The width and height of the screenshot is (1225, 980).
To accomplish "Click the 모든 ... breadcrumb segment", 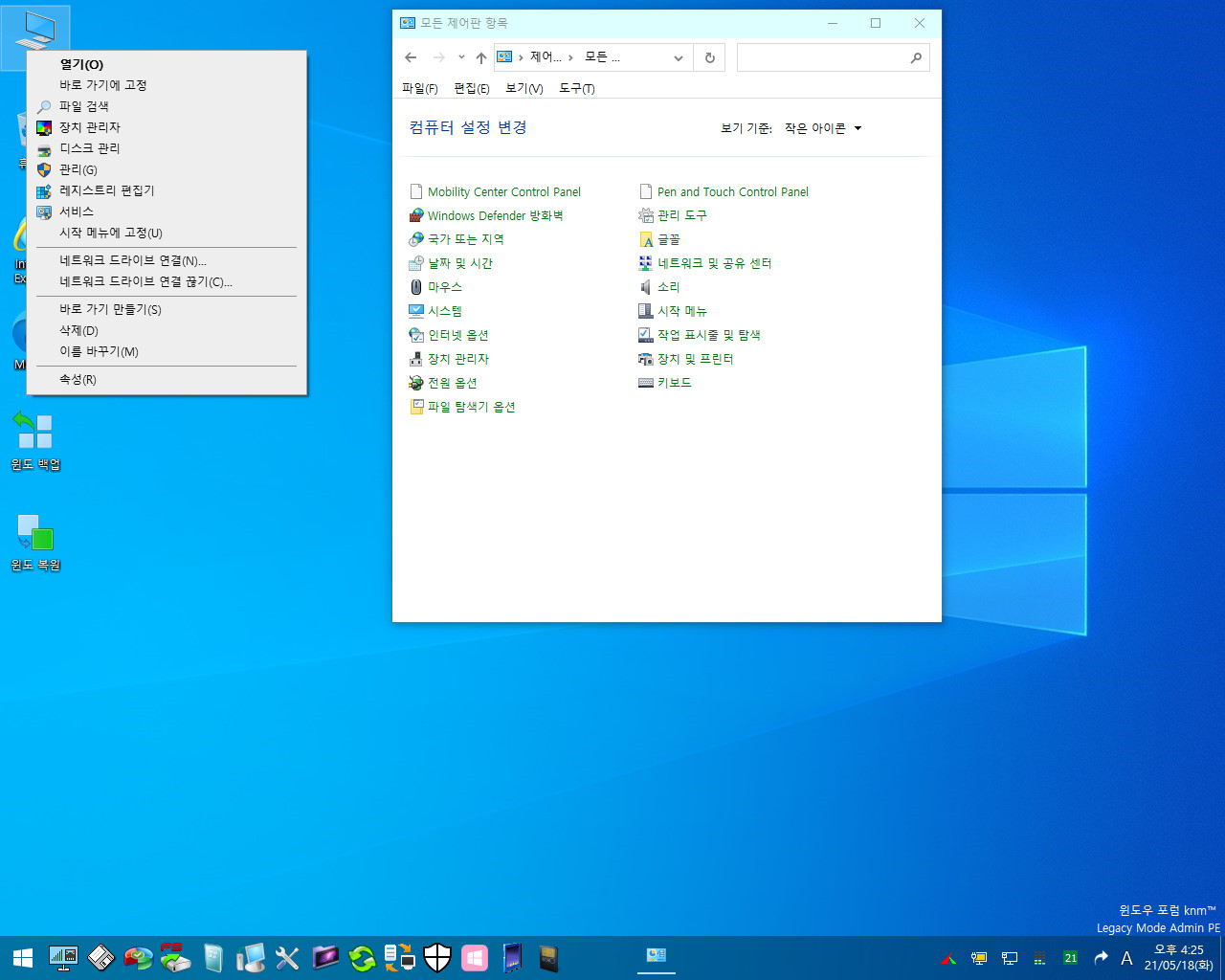I will pos(602,57).
